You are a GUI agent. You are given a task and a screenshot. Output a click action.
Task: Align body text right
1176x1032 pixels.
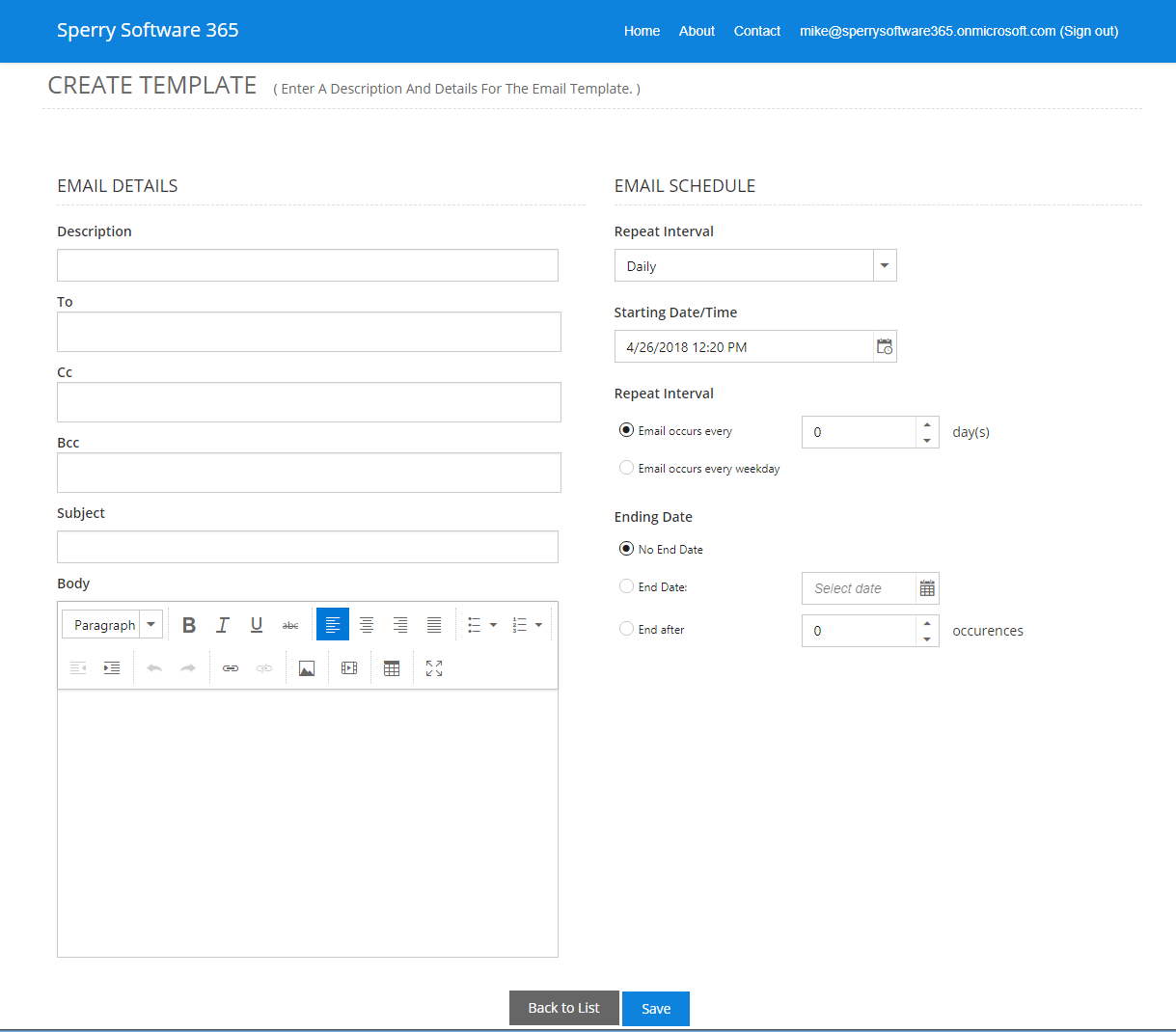[x=400, y=625]
